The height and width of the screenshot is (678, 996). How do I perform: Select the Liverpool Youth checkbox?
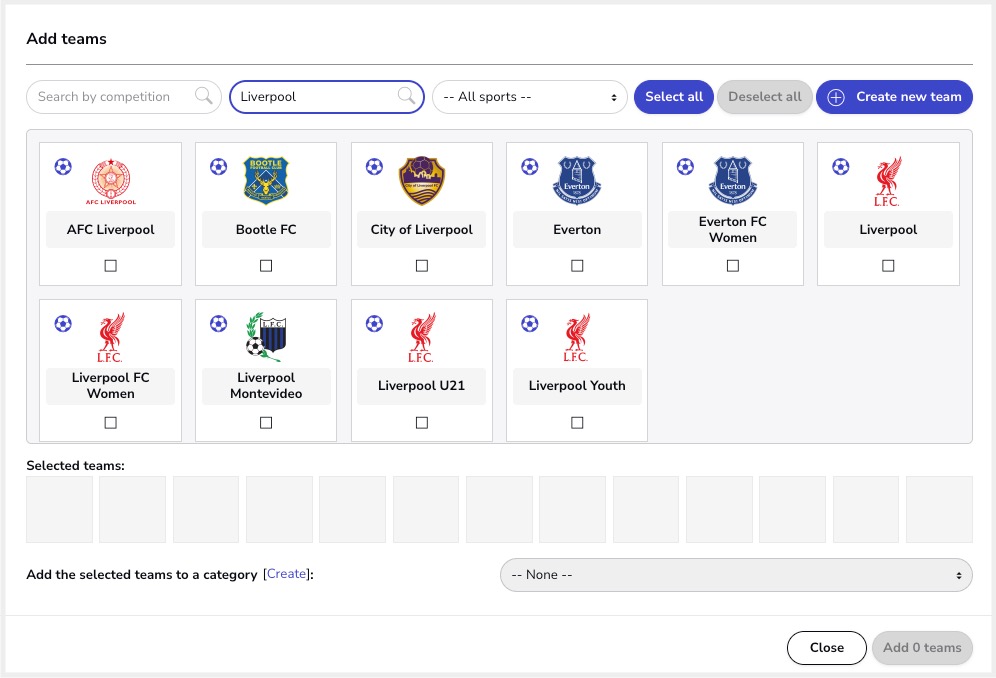pyautogui.click(x=577, y=423)
